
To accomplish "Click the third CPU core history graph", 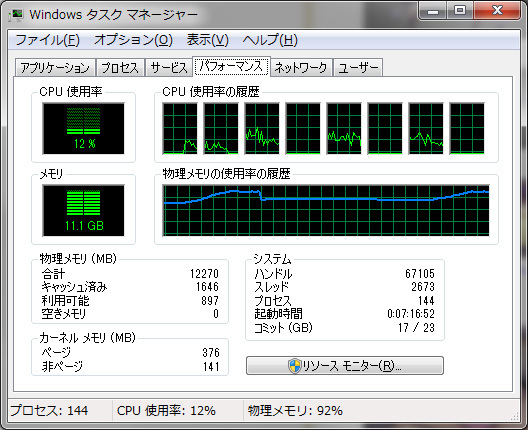I will point(262,129).
